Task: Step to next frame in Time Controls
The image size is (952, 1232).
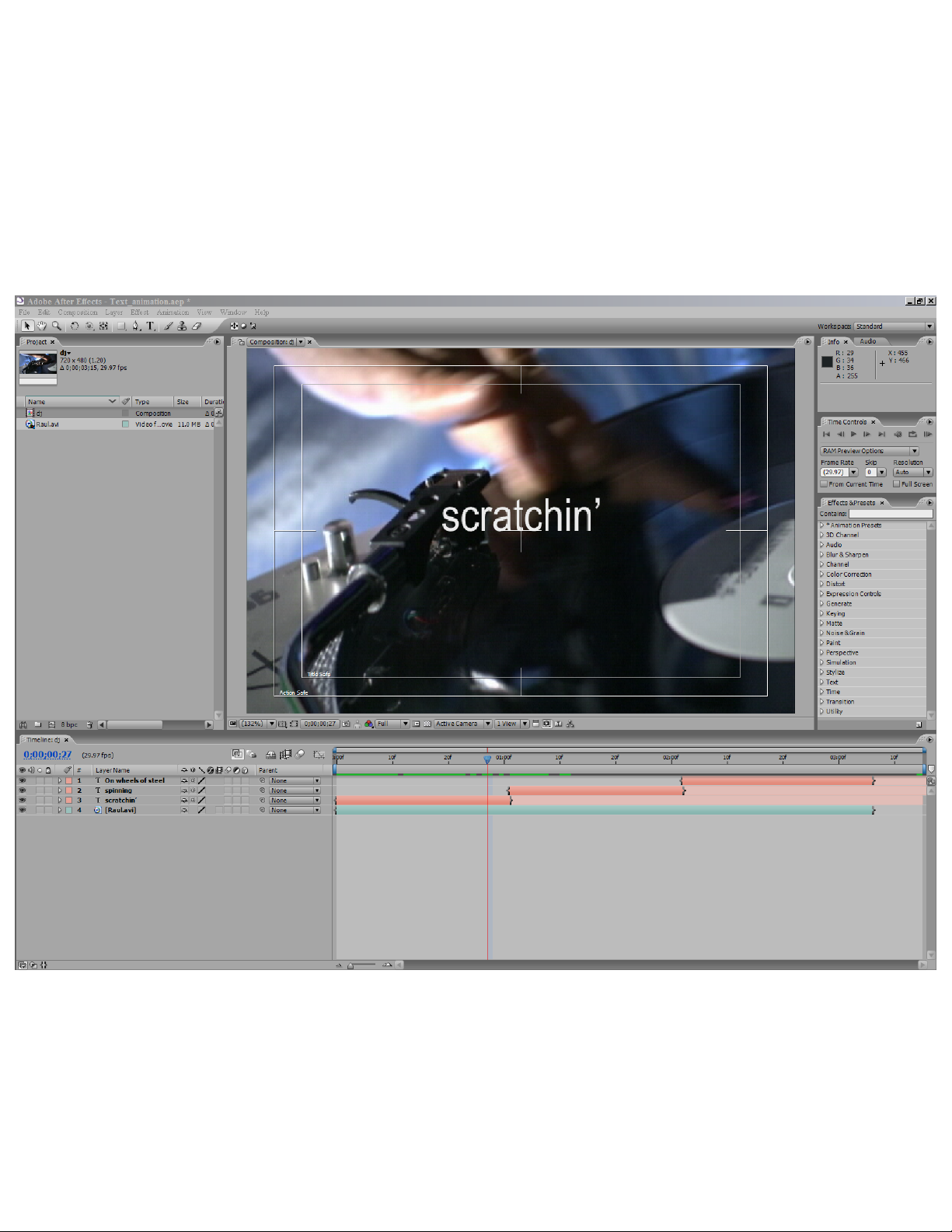Action: (867, 435)
